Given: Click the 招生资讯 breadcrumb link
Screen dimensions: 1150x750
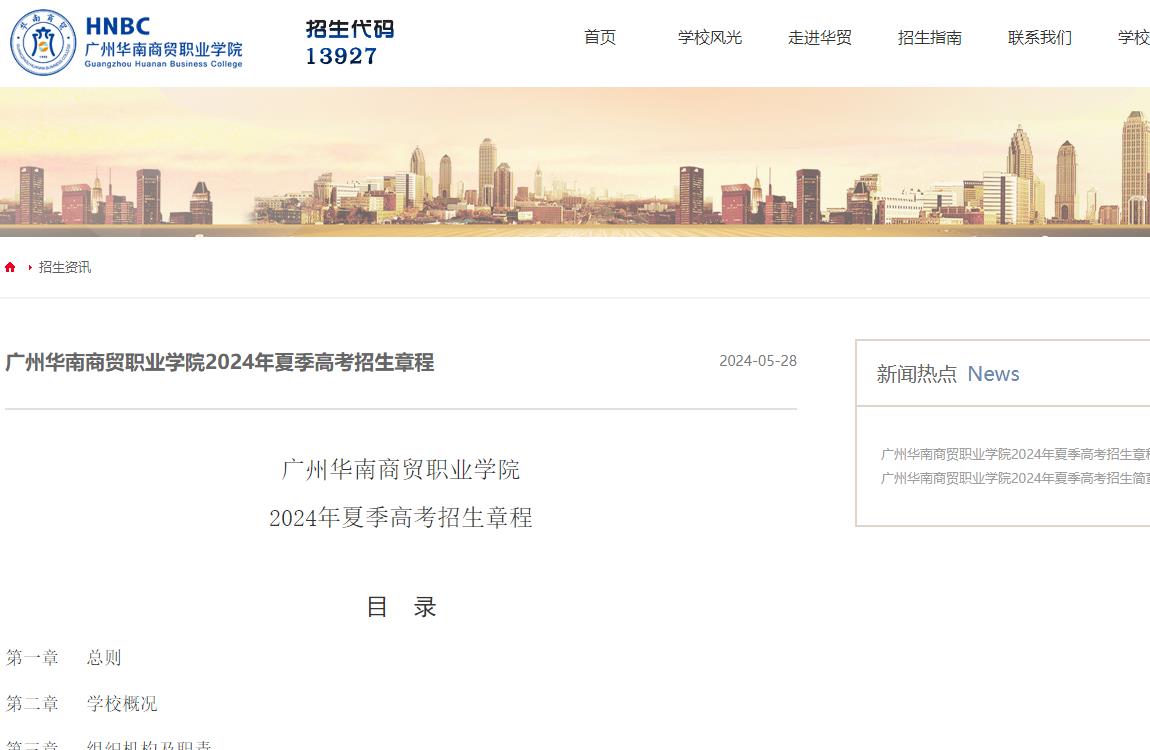Looking at the screenshot, I should [65, 267].
